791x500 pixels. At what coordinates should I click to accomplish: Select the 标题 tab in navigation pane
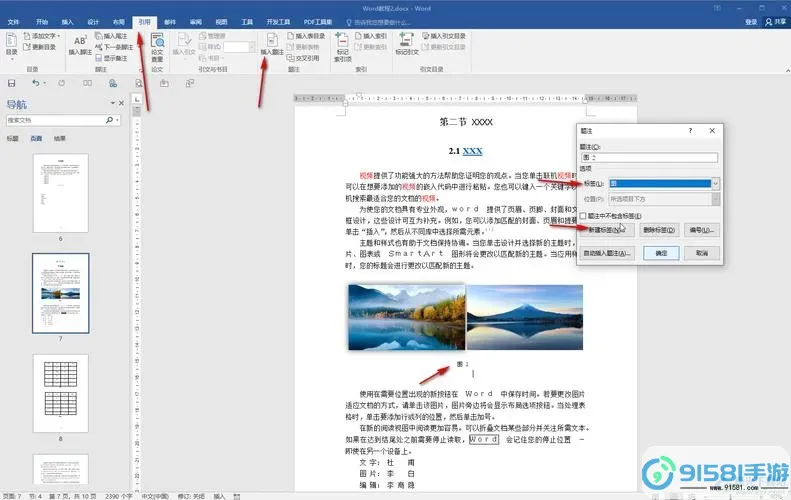click(x=12, y=138)
